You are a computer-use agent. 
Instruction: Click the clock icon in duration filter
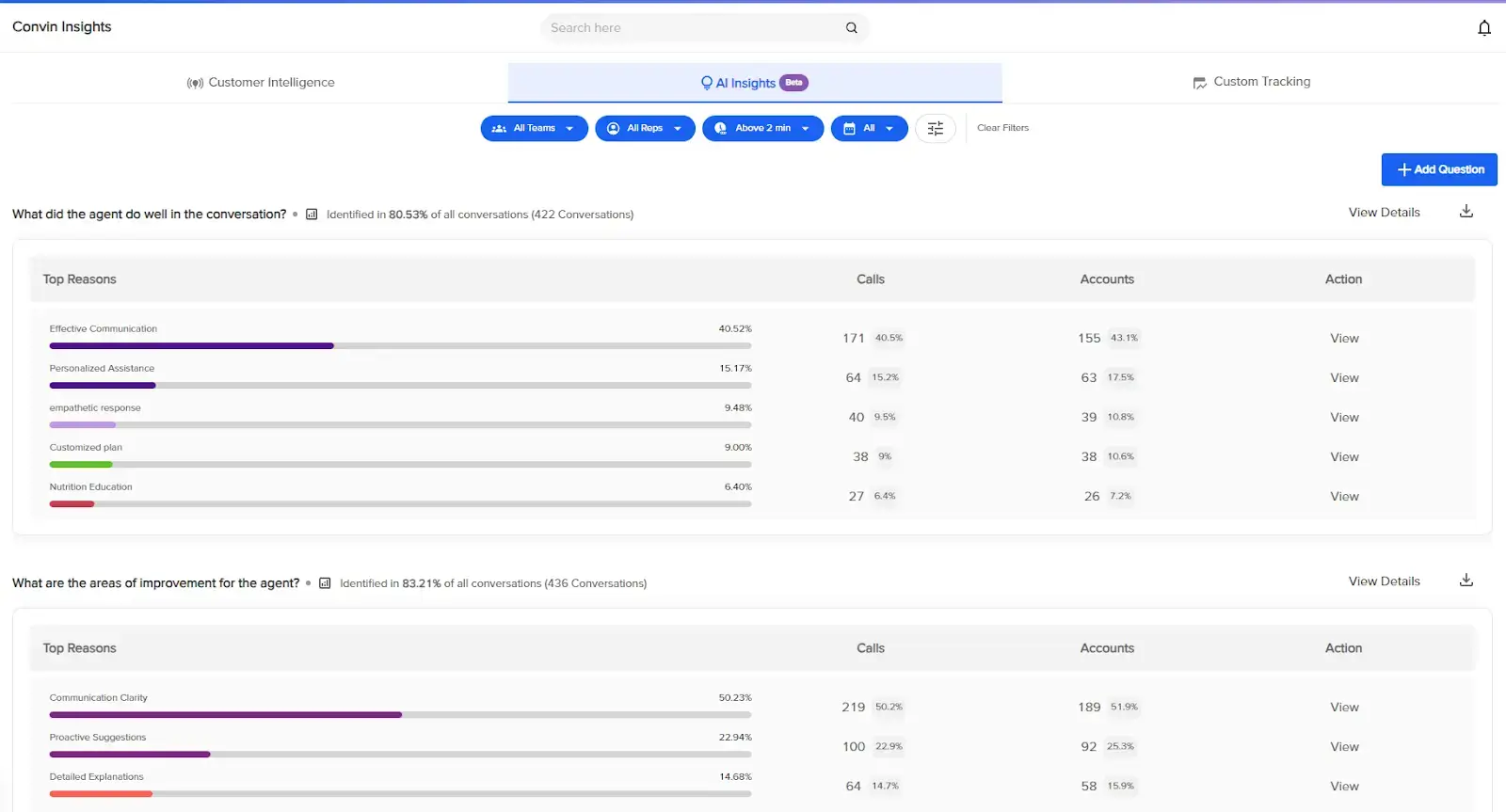pos(721,128)
